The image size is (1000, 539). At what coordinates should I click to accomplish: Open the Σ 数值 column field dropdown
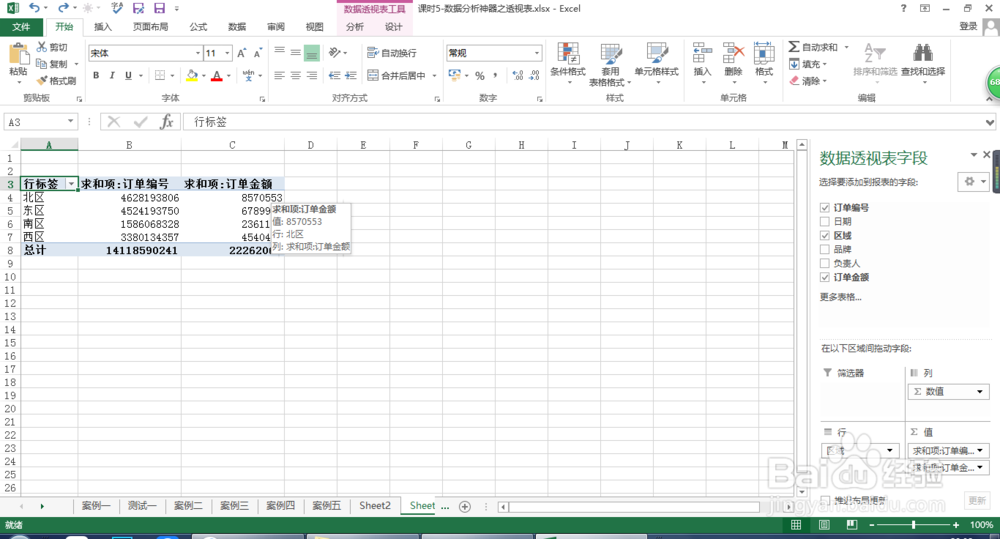[980, 392]
